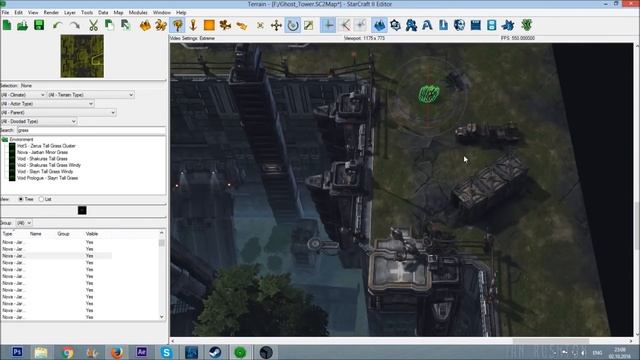Click the doodad list vertical scrollbar

pos(162,275)
